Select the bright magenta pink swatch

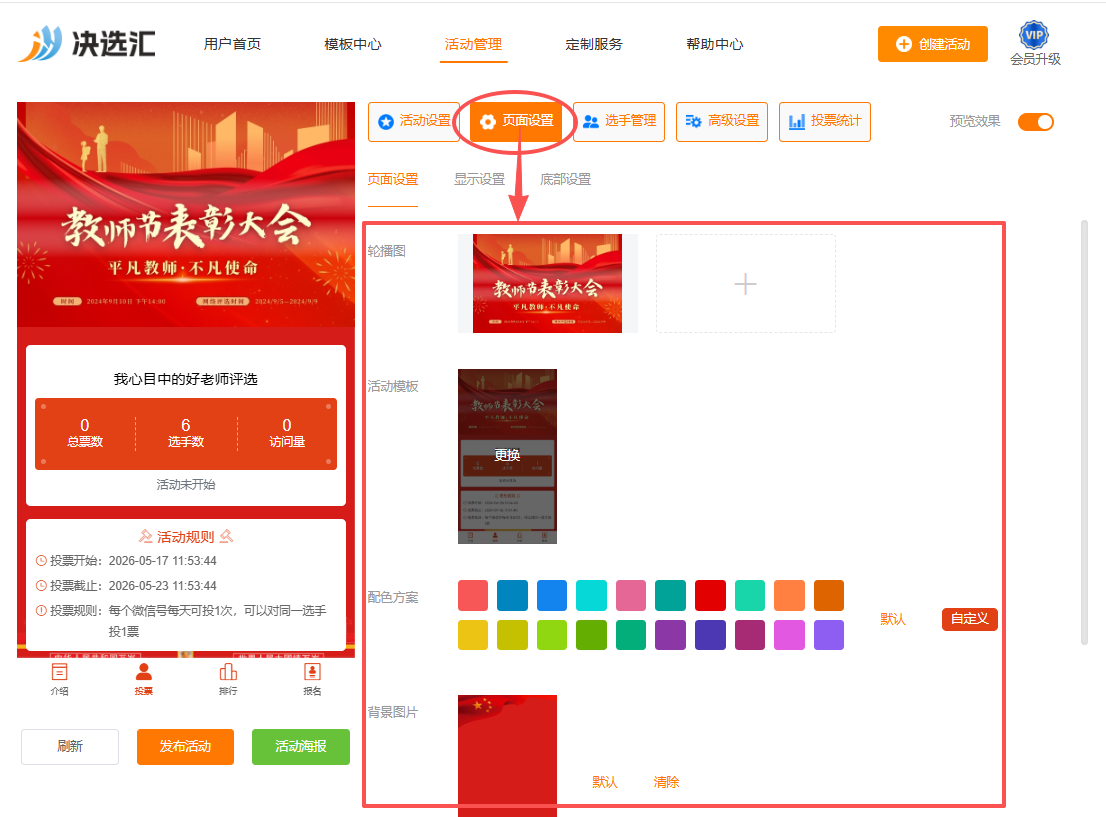coord(789,635)
